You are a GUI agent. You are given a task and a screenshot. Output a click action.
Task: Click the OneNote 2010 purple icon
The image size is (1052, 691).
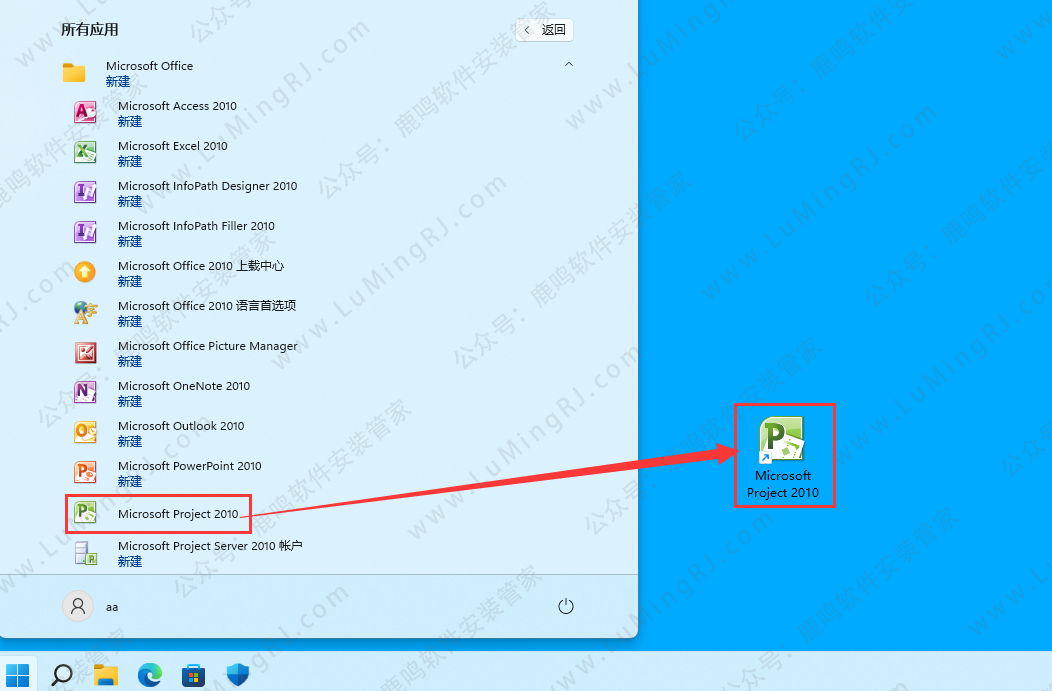(x=85, y=392)
